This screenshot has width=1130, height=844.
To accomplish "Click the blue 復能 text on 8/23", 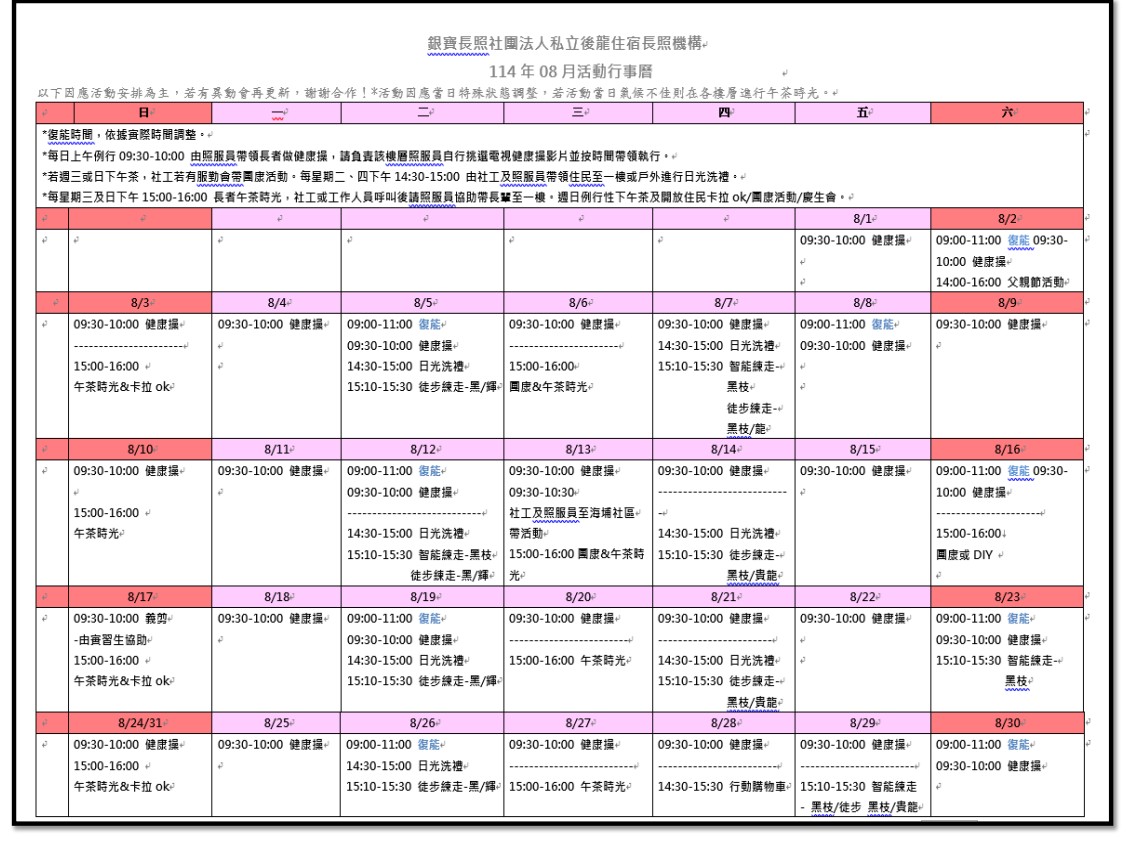I will [x=1022, y=619].
